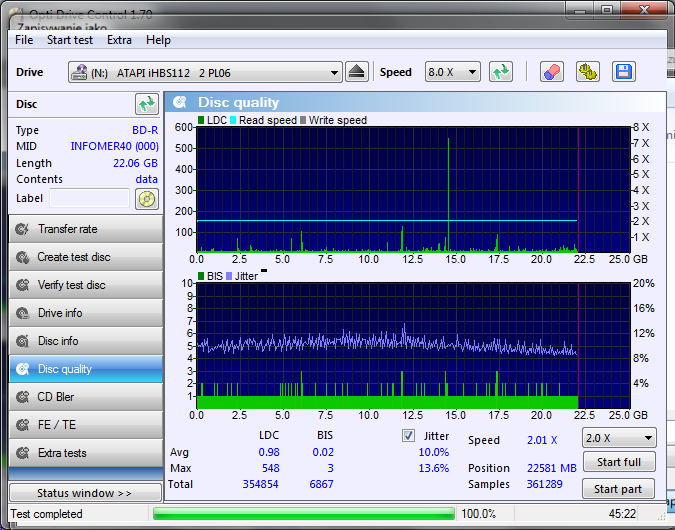
Task: Expand the Status window
Action: pyautogui.click(x=85, y=493)
